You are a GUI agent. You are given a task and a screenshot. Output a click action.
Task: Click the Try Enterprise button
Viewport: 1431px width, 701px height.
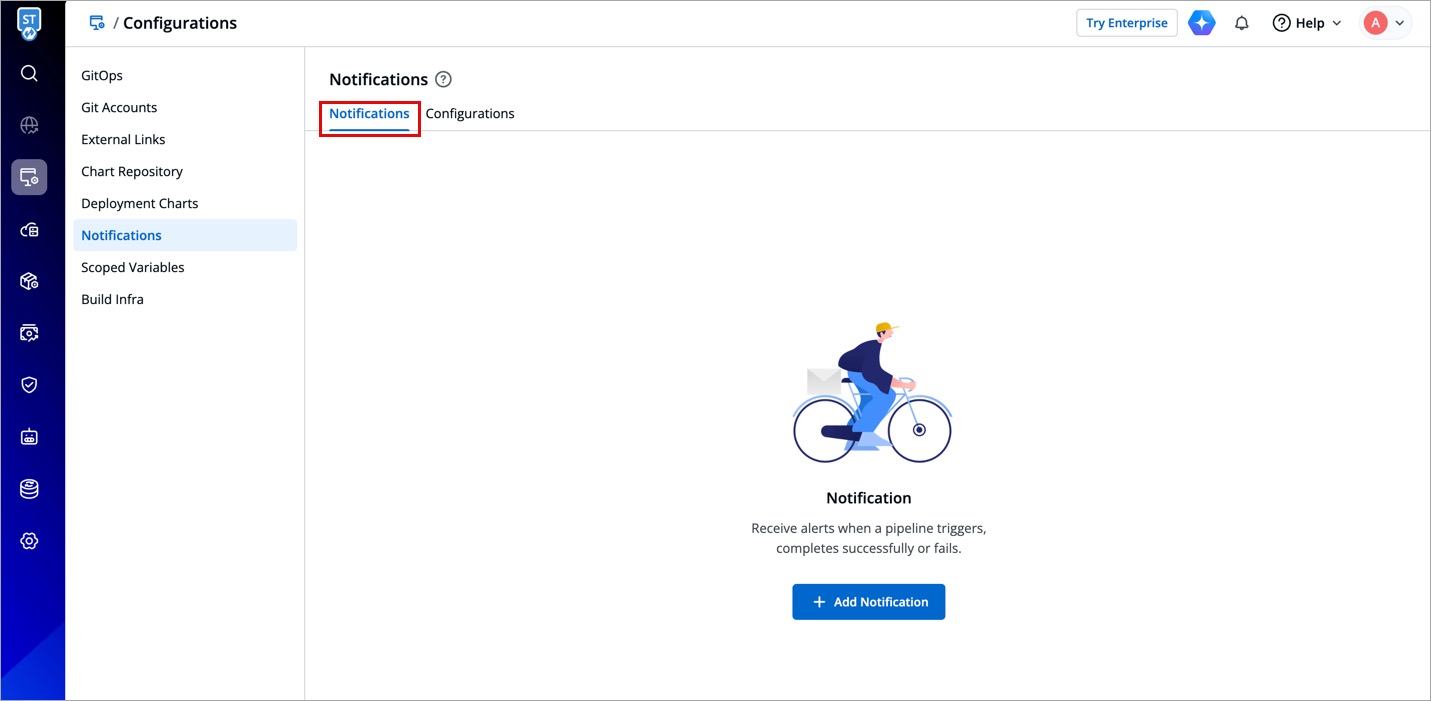(1126, 23)
